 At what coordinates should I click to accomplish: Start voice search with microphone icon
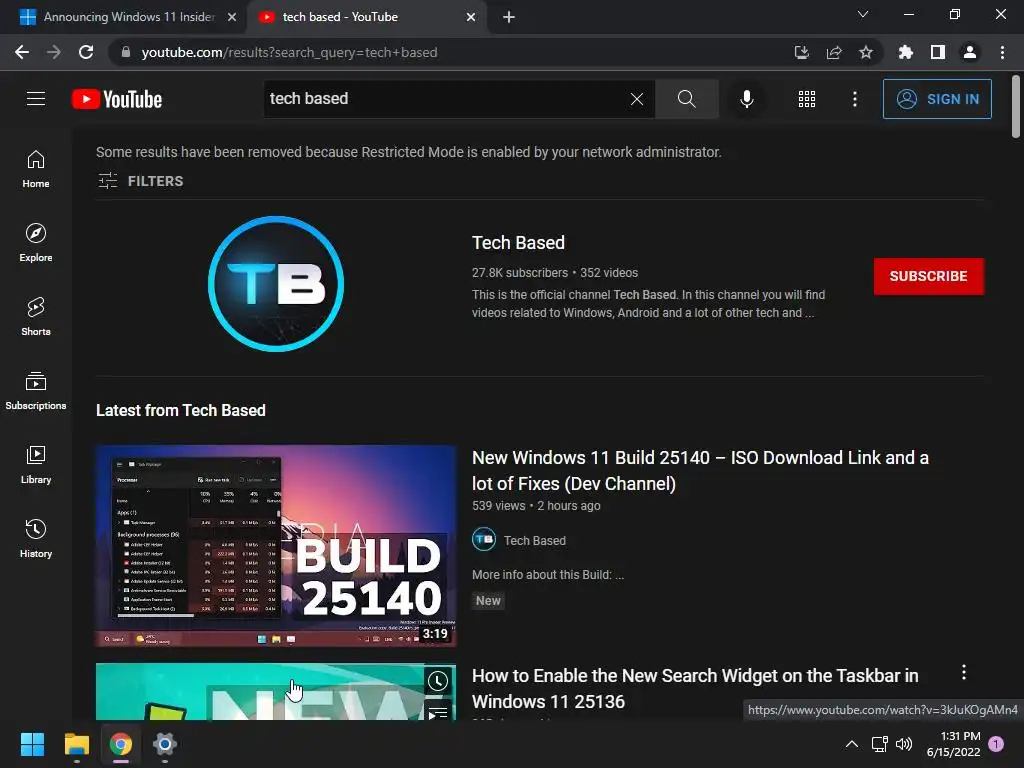[x=746, y=99]
